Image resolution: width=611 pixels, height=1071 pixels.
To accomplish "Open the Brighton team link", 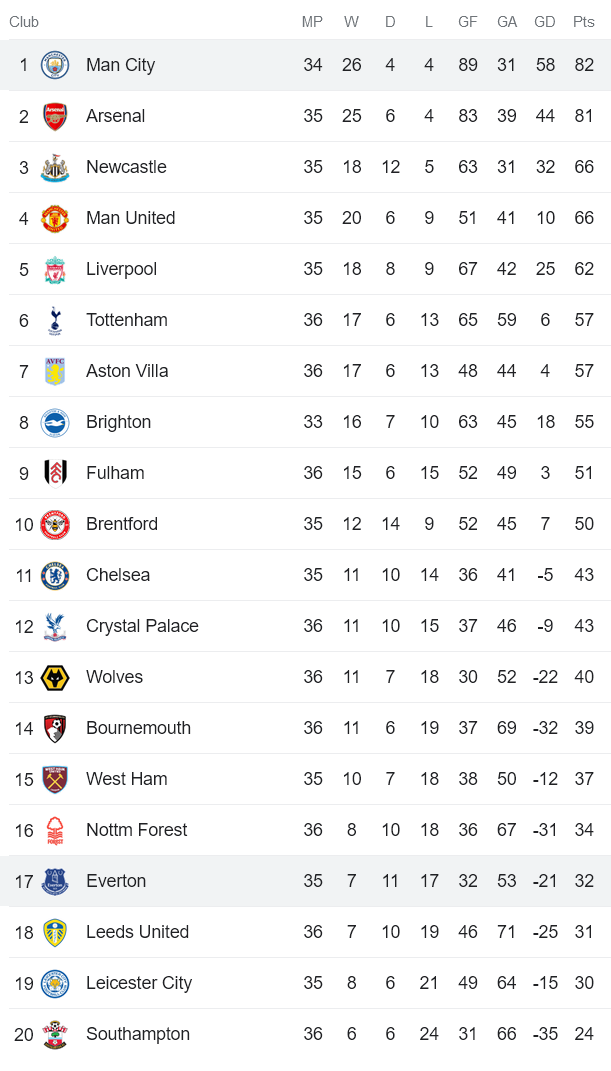I will coord(118,422).
